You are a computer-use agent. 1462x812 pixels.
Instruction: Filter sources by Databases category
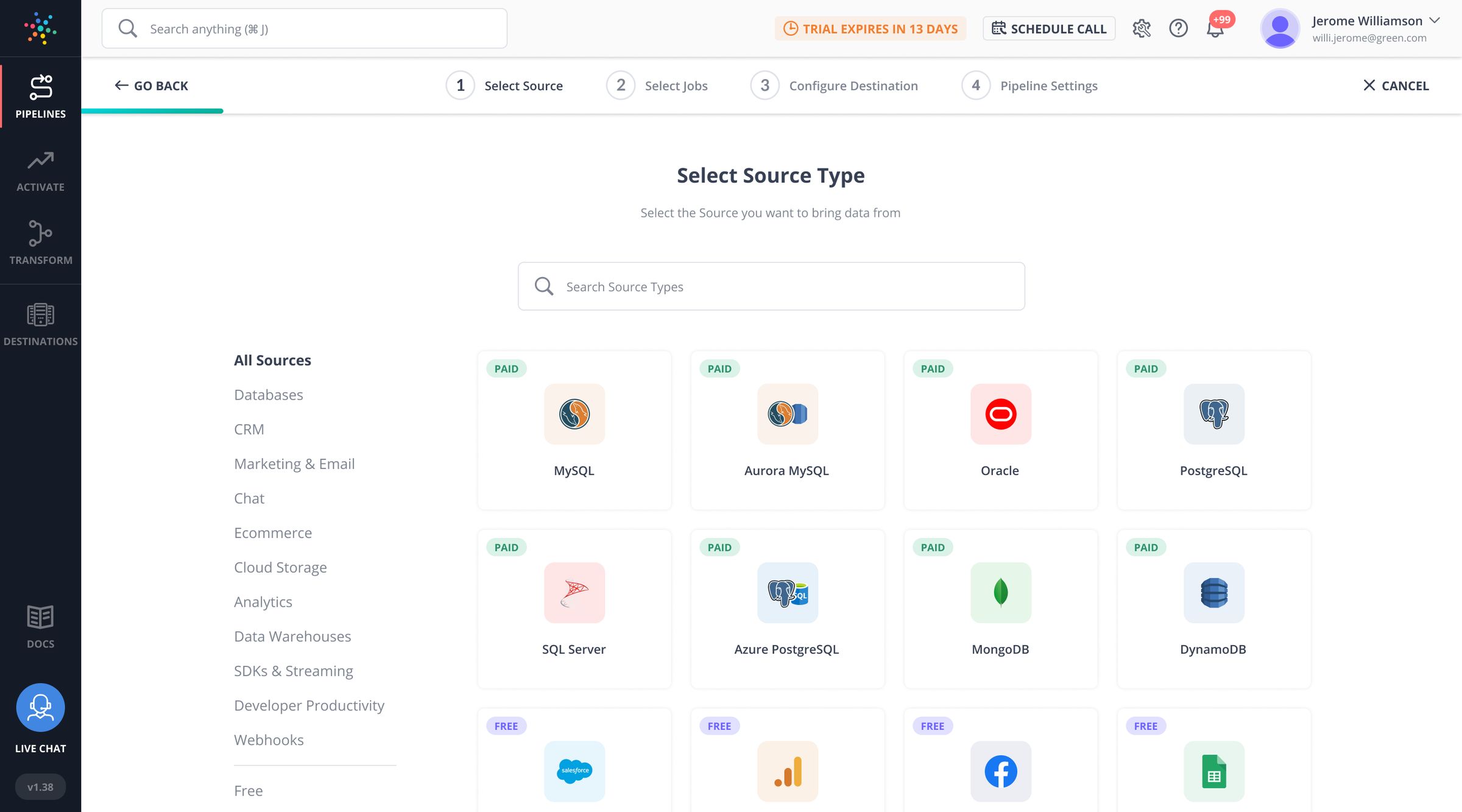[x=268, y=395]
